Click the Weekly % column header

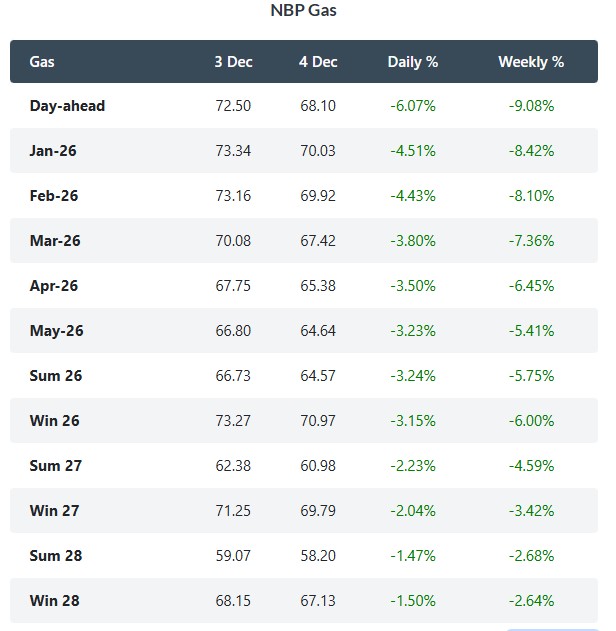click(x=531, y=62)
